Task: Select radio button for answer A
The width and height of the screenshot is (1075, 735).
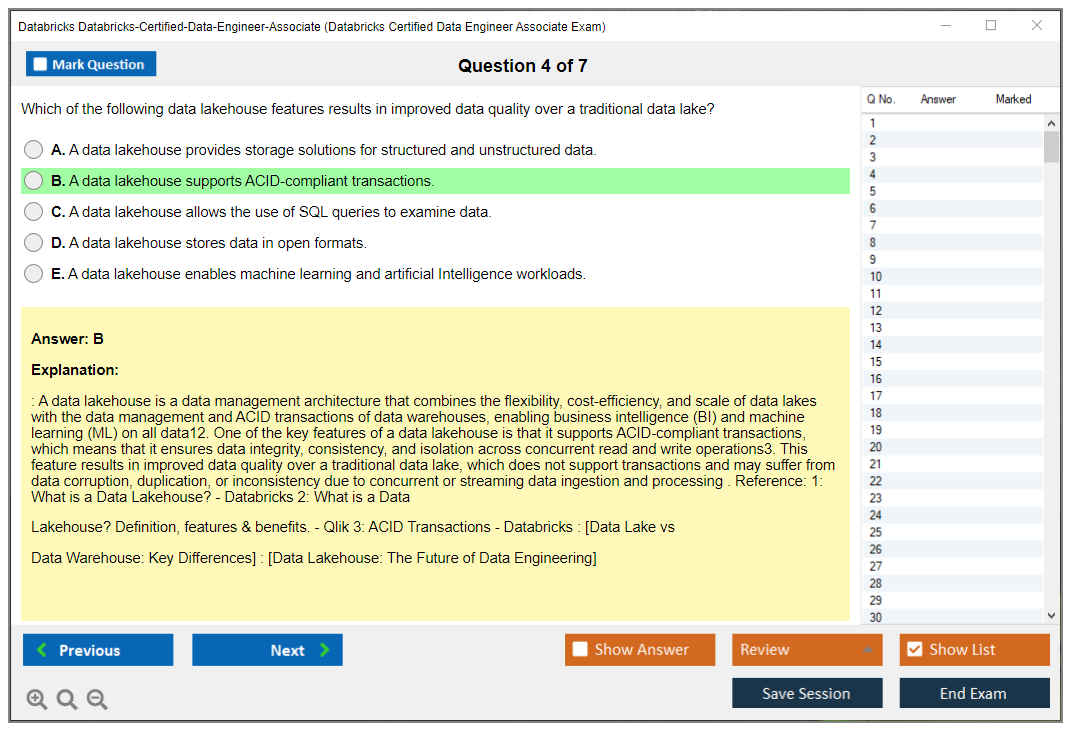Action: tap(33, 149)
